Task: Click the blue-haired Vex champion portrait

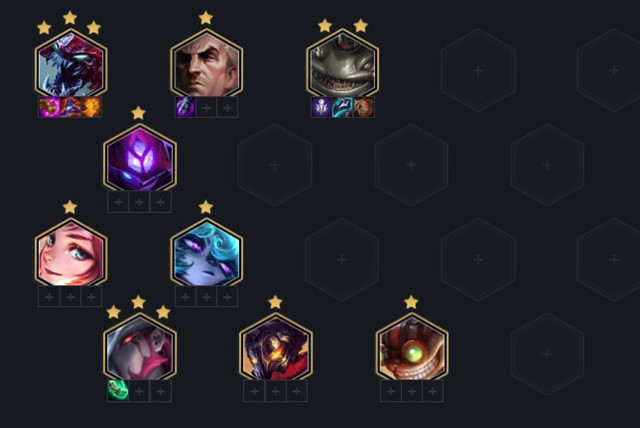Action: point(207,253)
